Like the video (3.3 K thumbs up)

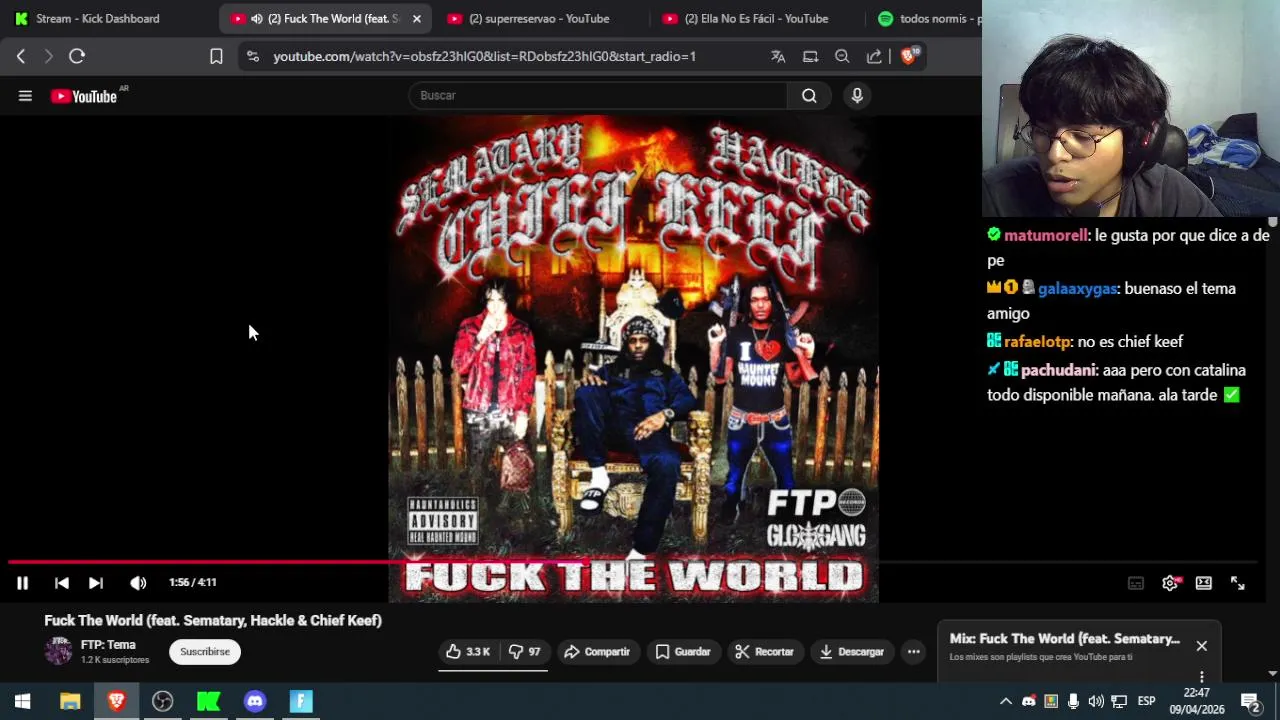tap(468, 652)
